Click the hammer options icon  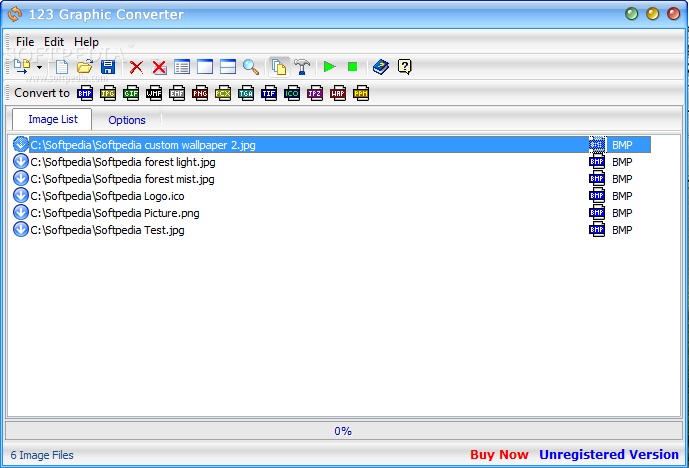tap(302, 67)
